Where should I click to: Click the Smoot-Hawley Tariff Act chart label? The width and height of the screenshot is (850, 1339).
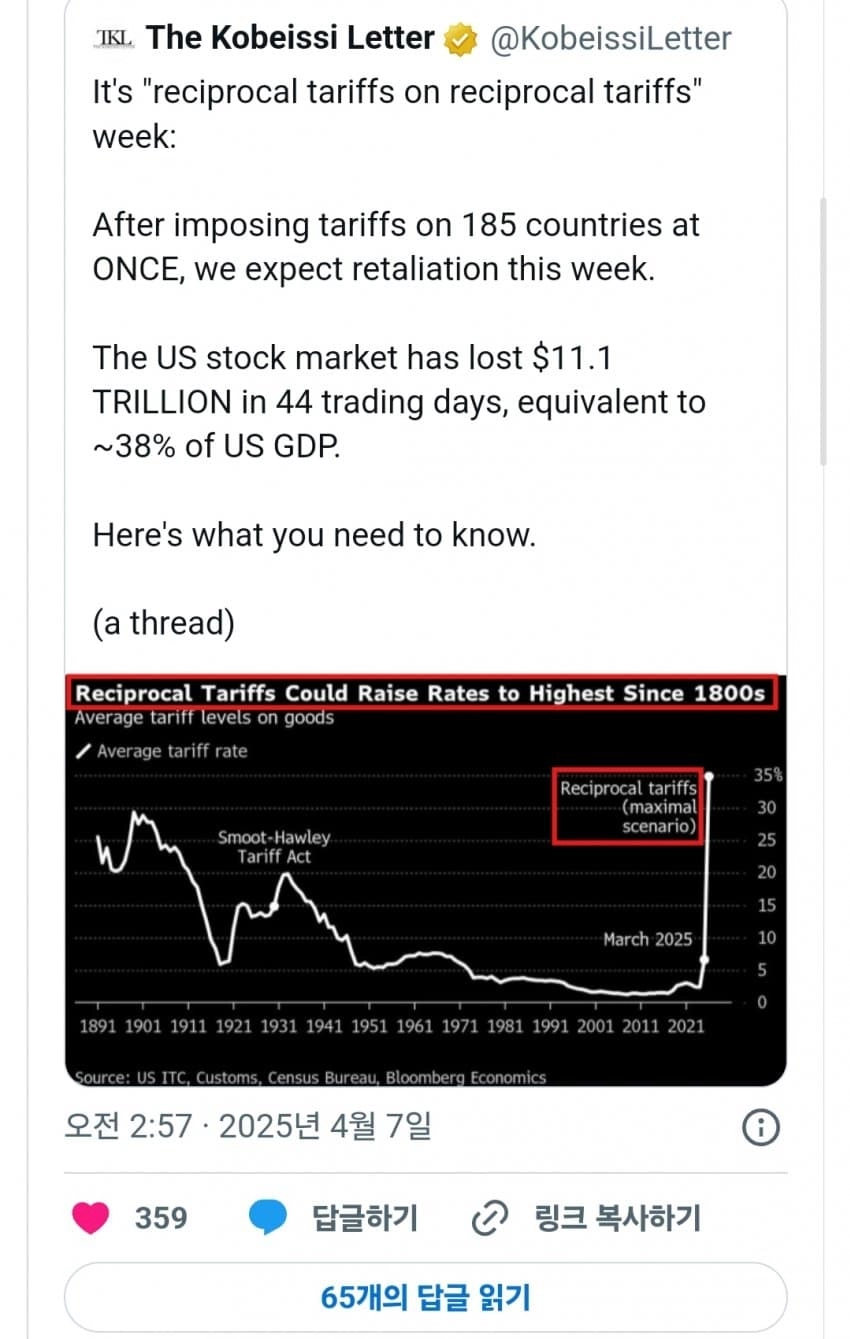[x=274, y=847]
